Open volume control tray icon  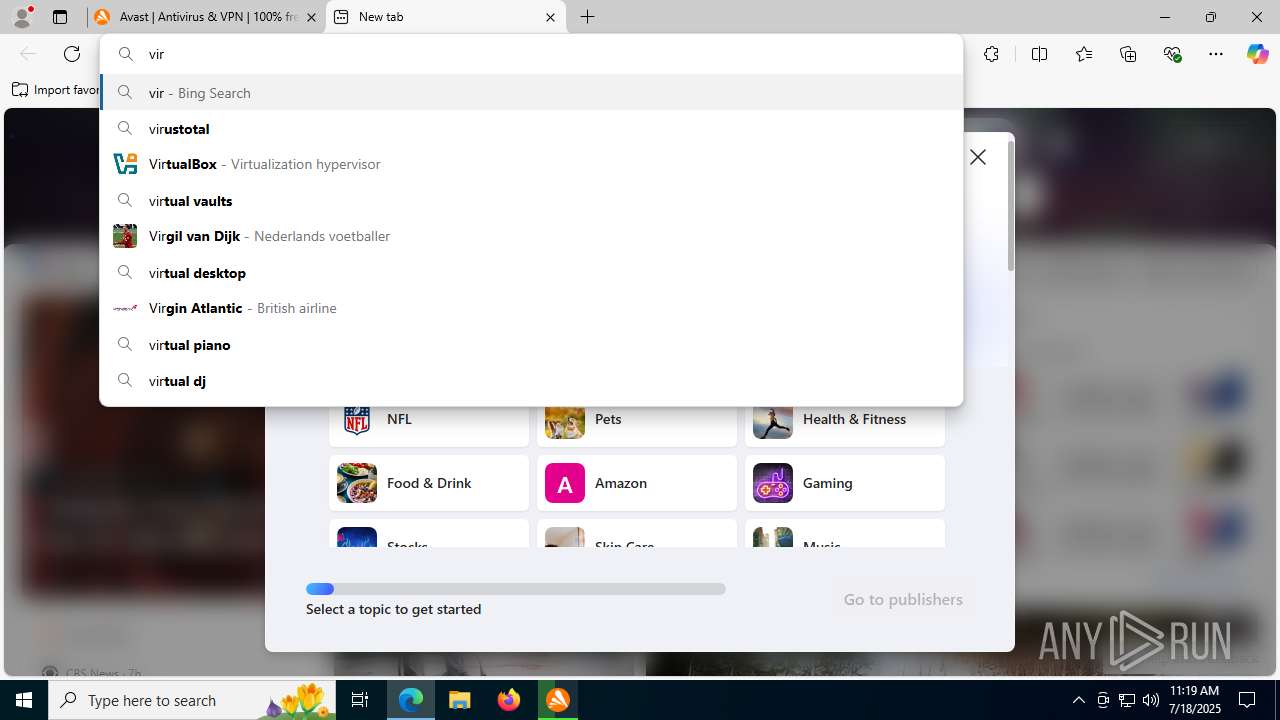(x=1151, y=700)
